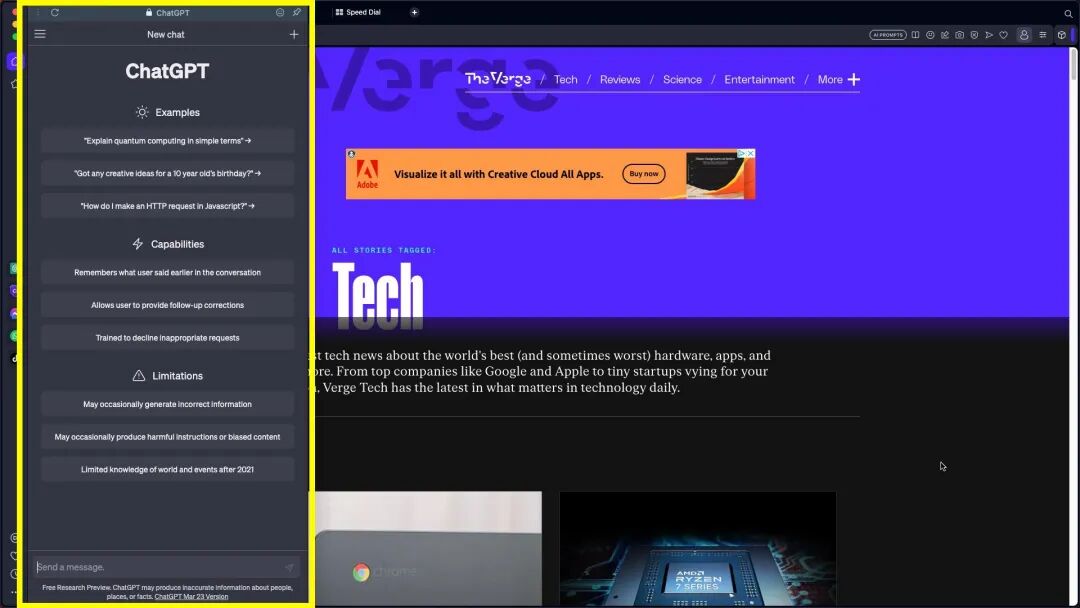Select example 'How do I make an HTTP request'
The width and height of the screenshot is (1080, 608).
pos(167,206)
